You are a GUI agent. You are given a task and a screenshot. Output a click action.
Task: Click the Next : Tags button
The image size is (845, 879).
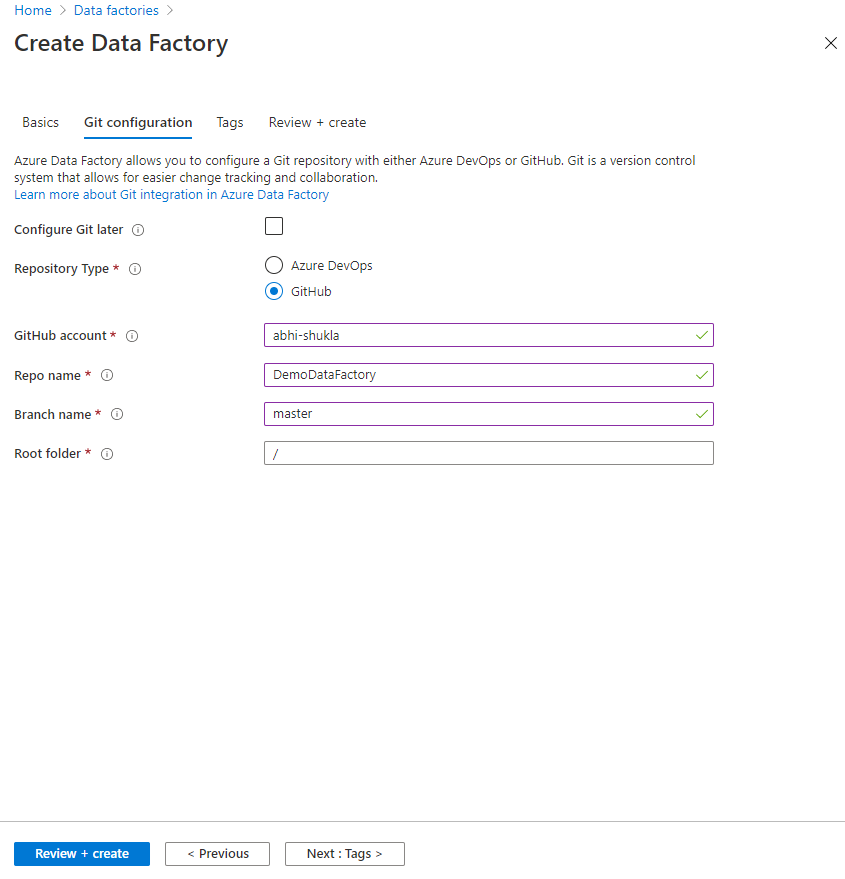[344, 854]
